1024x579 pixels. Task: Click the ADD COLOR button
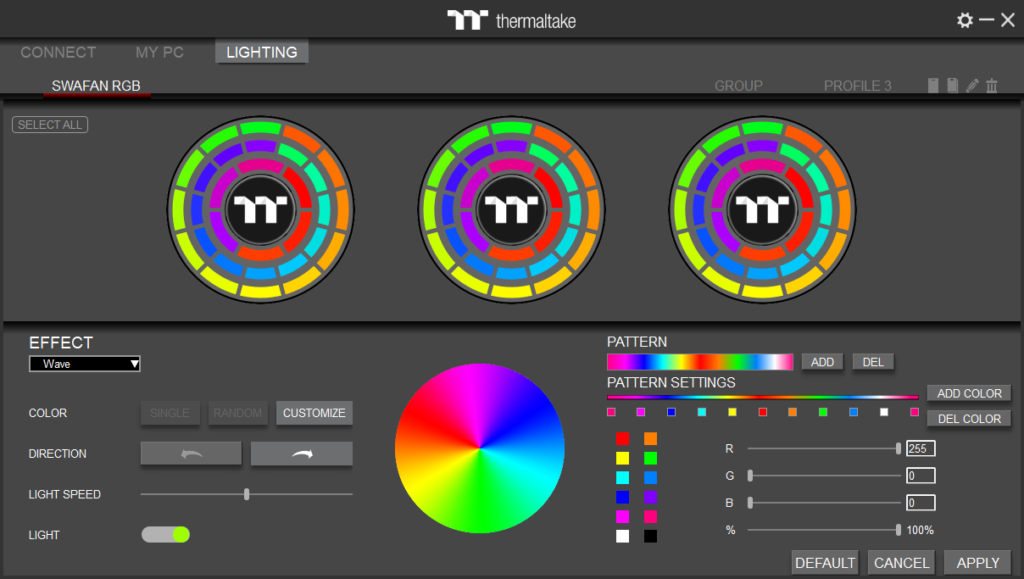969,394
